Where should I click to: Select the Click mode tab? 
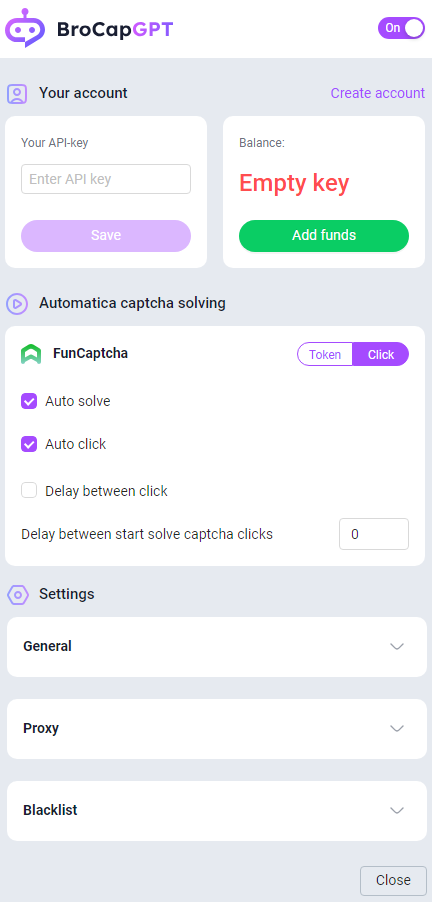pos(381,354)
